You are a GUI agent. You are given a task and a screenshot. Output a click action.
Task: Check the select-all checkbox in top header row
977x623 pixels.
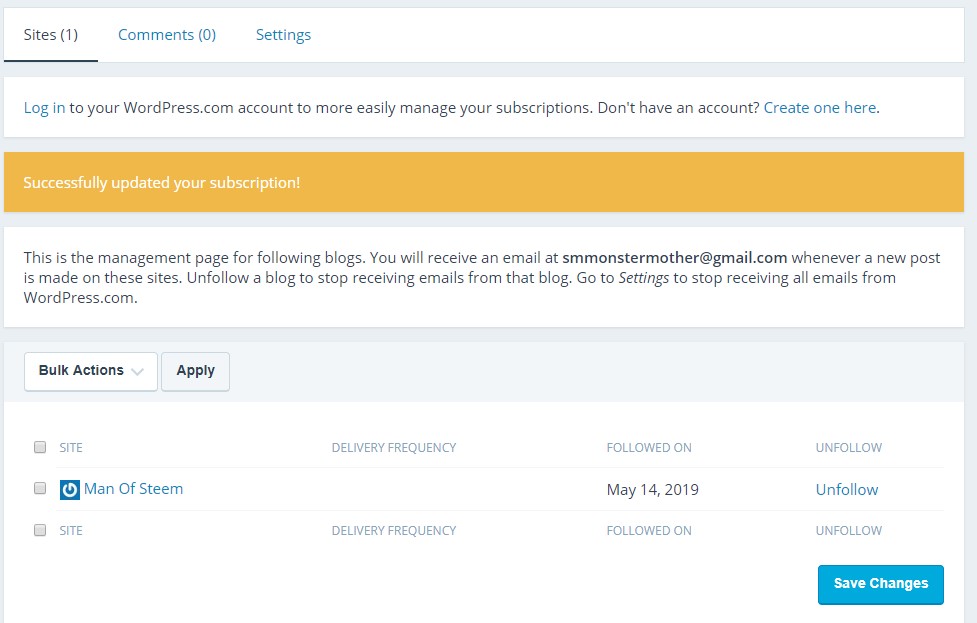[40, 447]
